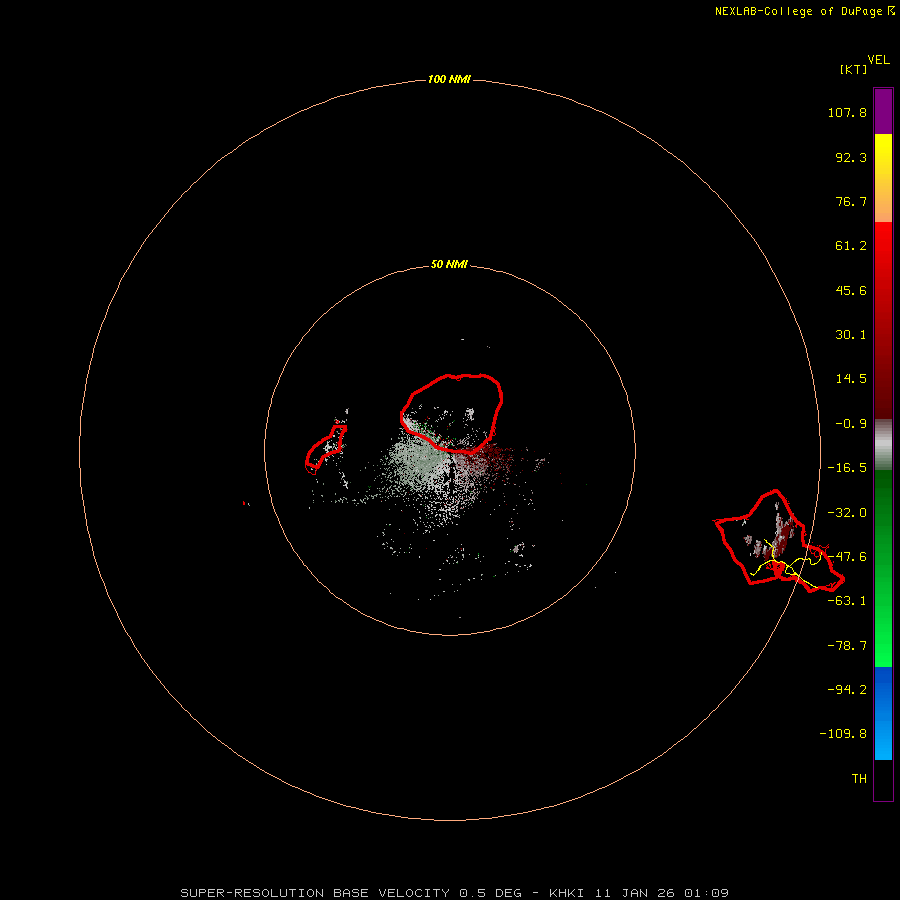This screenshot has height=900, width=900.
Task: Click the 45.6 legend value
Action: point(851,290)
